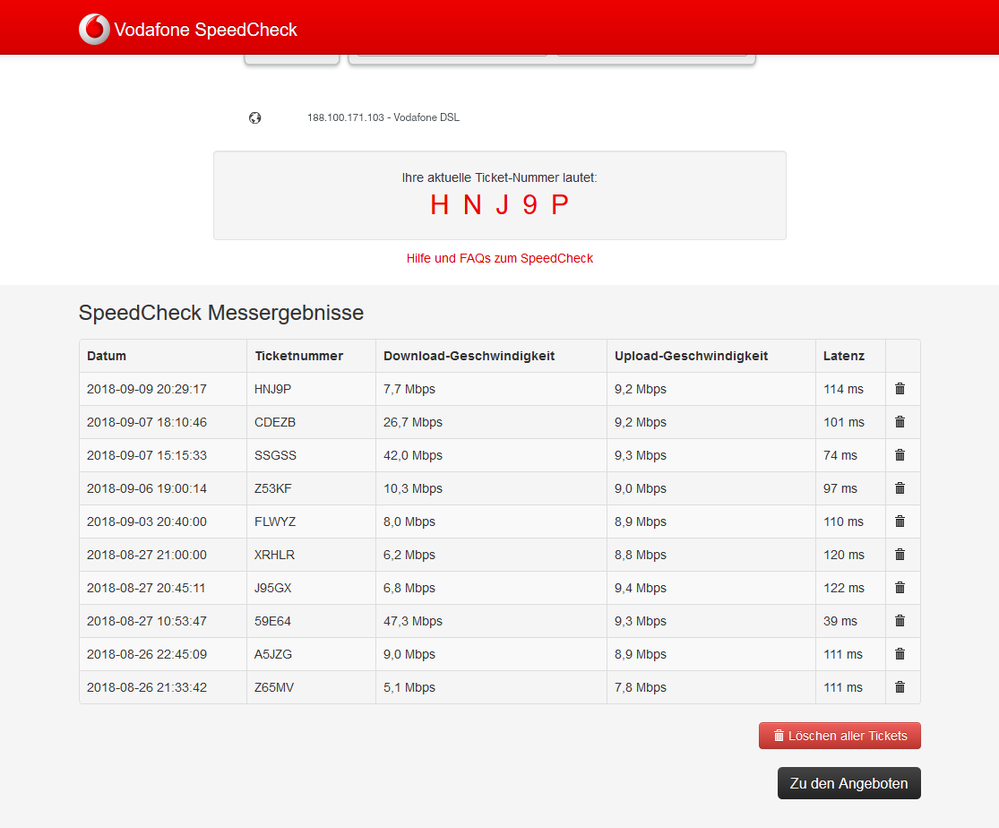Click download value 47,3 Mbps

coord(413,621)
